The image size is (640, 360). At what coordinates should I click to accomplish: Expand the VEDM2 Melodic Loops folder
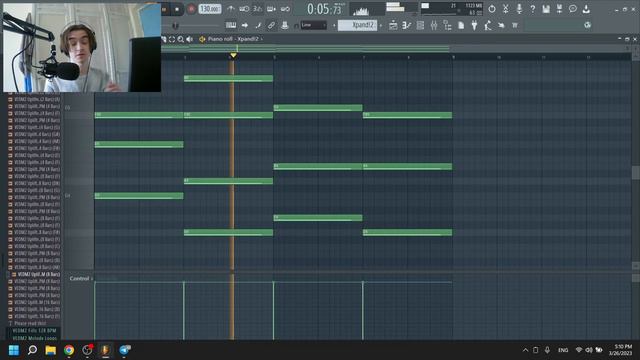[34, 338]
